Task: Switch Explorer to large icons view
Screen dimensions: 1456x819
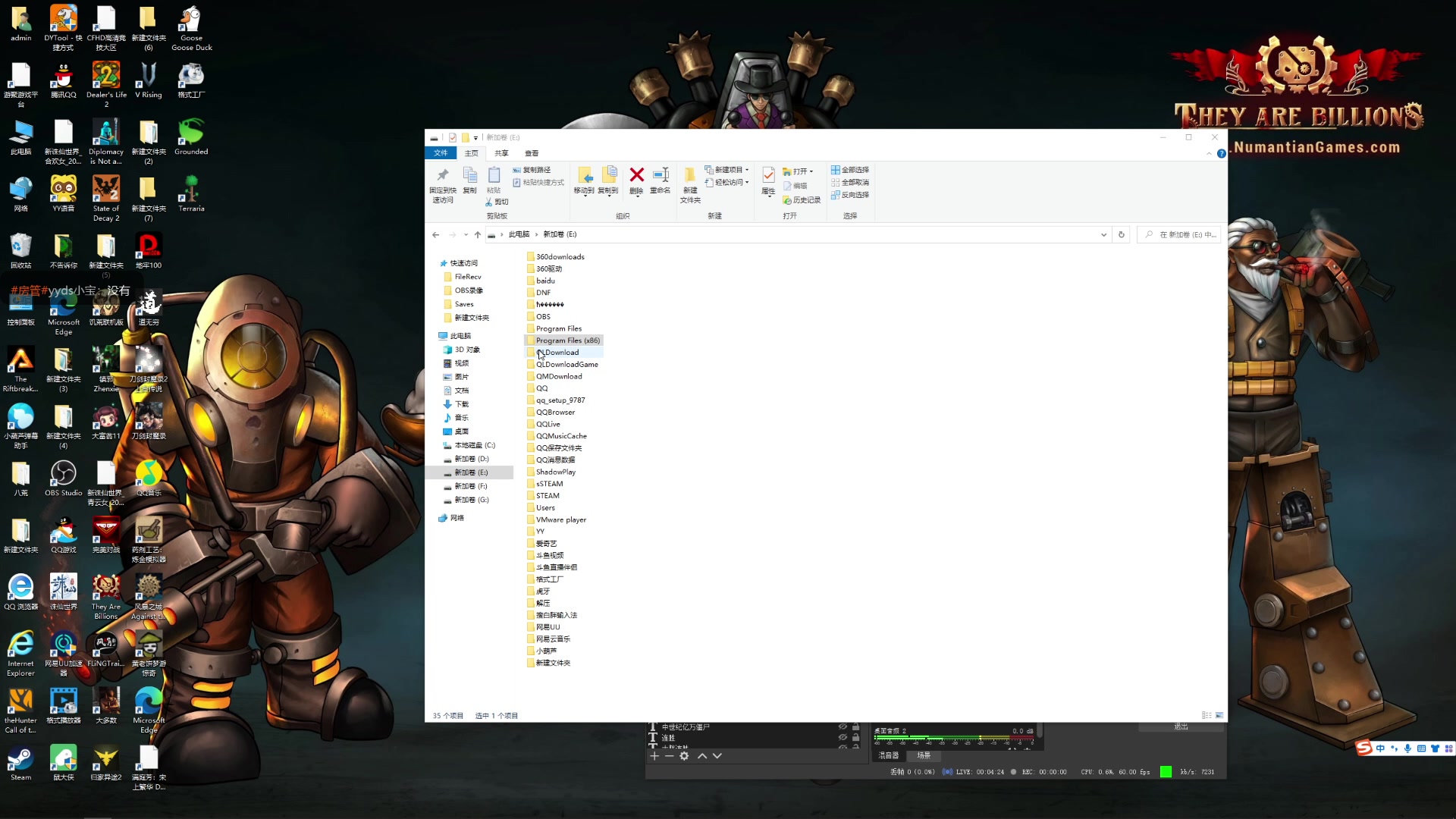Action: click(x=1219, y=715)
